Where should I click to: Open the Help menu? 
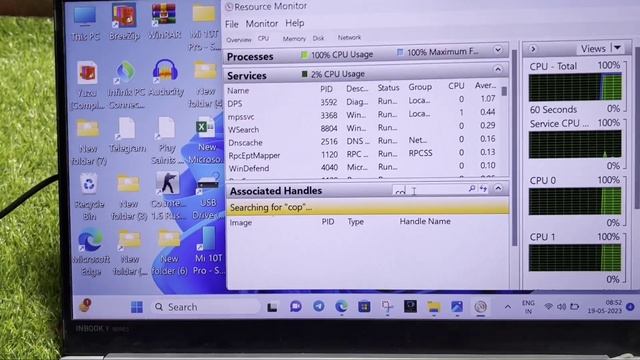[x=295, y=23]
